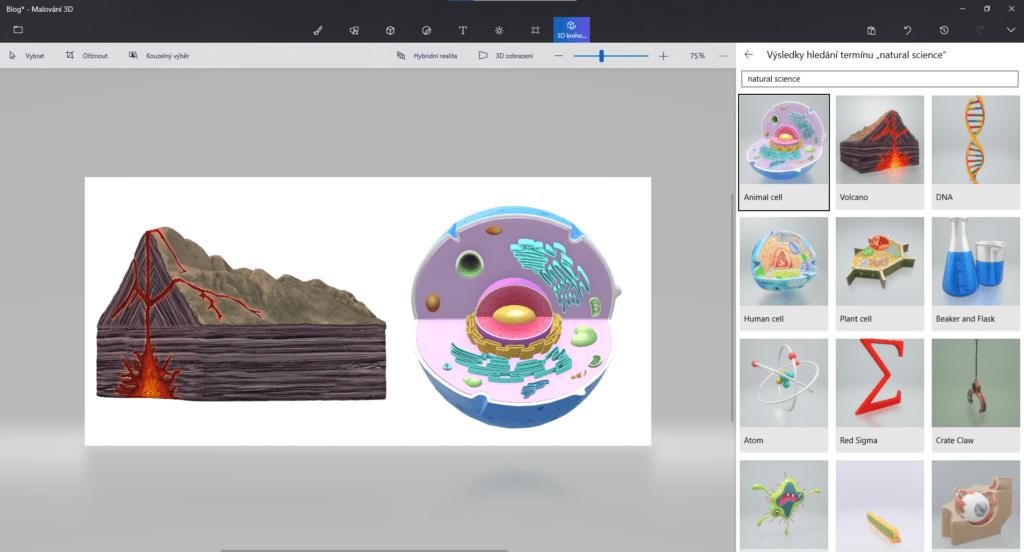Open the Canvas settings tool
Viewport: 1024px width, 552px height.
(x=535, y=30)
